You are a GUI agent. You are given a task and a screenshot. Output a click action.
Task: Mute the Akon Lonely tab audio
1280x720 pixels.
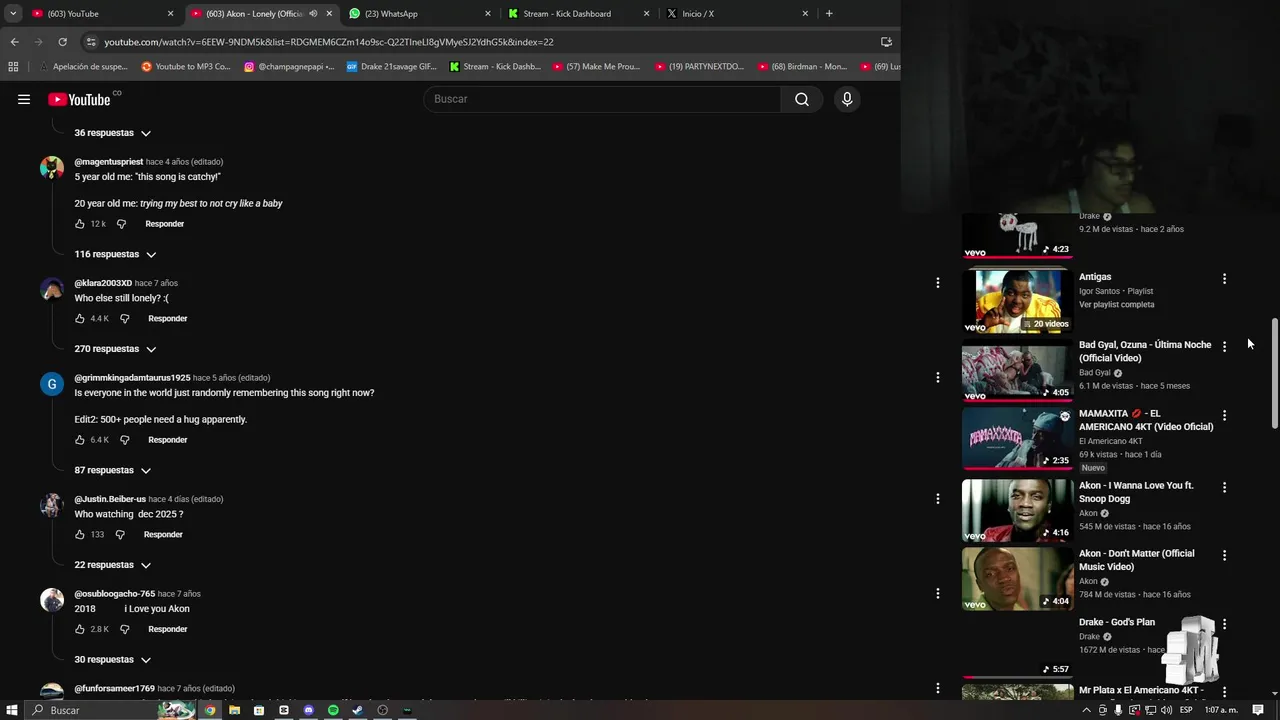click(x=313, y=14)
